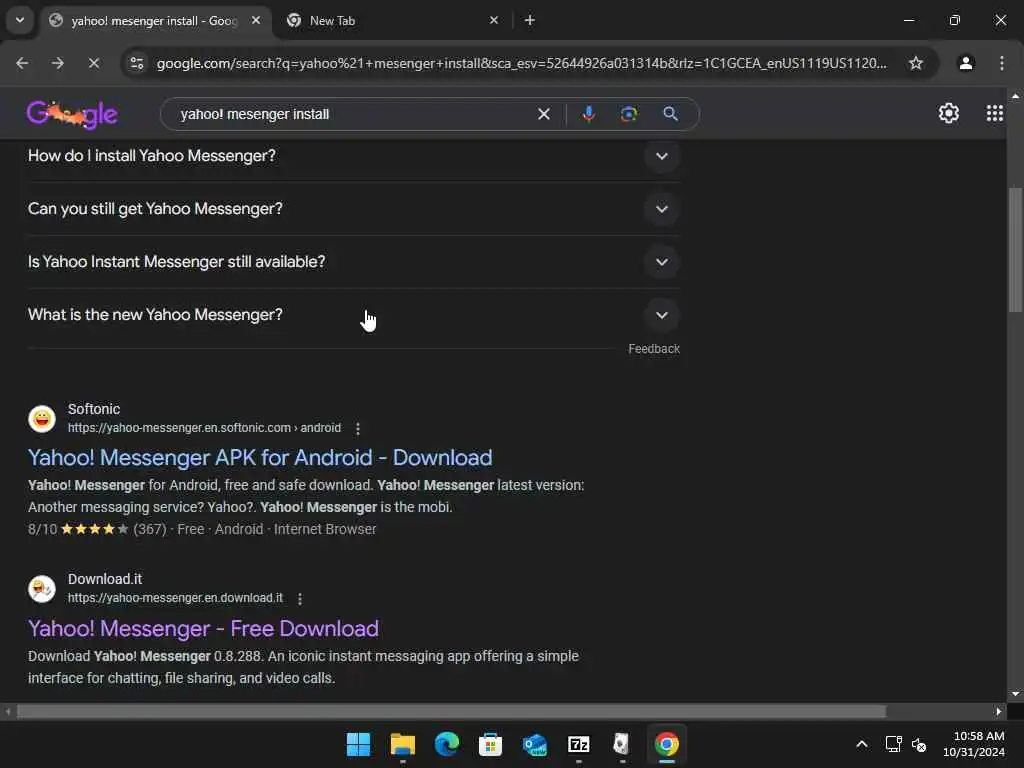Open muted volume icon in tray
The image size is (1024, 768).
click(x=919, y=744)
